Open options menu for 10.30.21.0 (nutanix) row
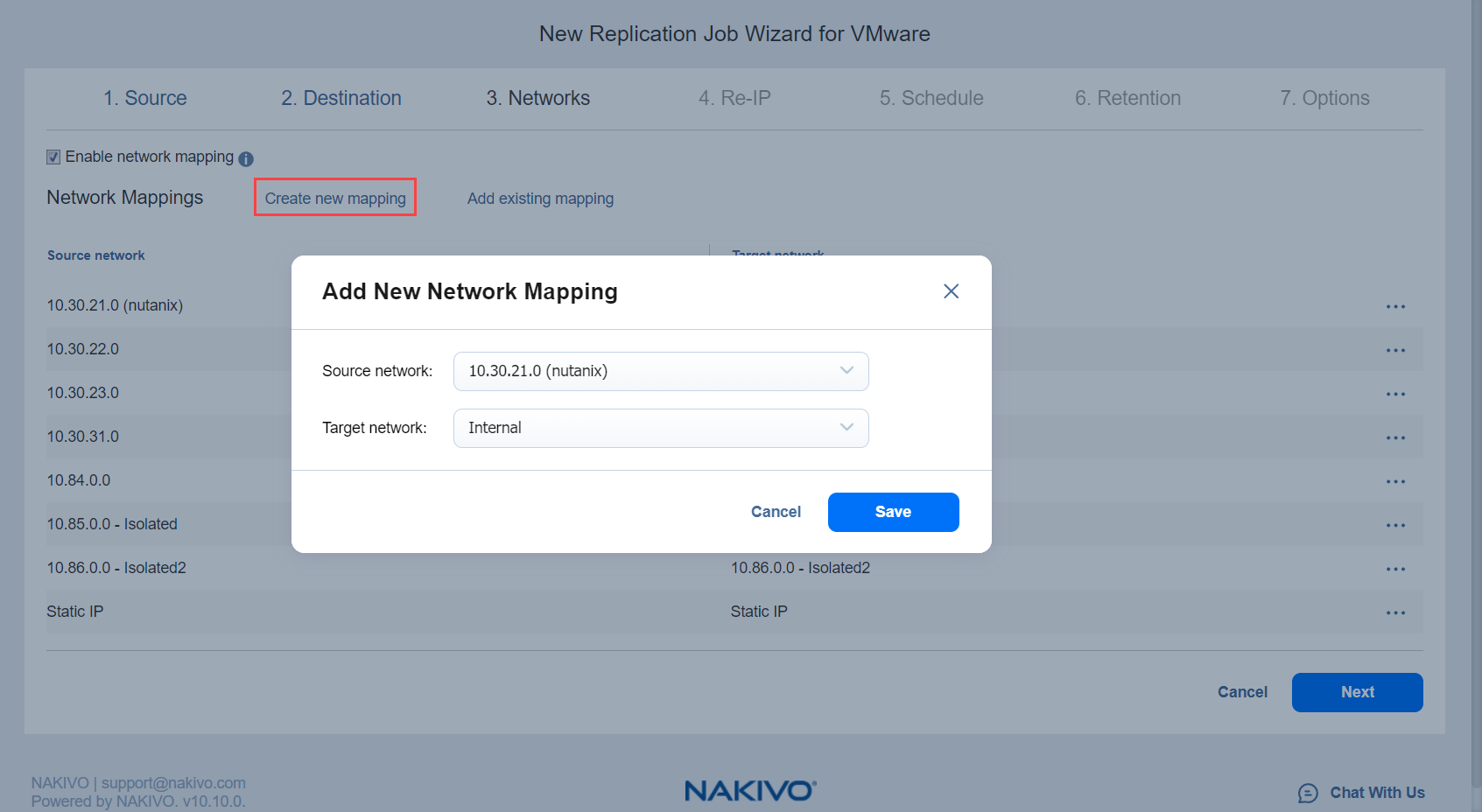Viewport: 1482px width, 812px height. [1395, 306]
